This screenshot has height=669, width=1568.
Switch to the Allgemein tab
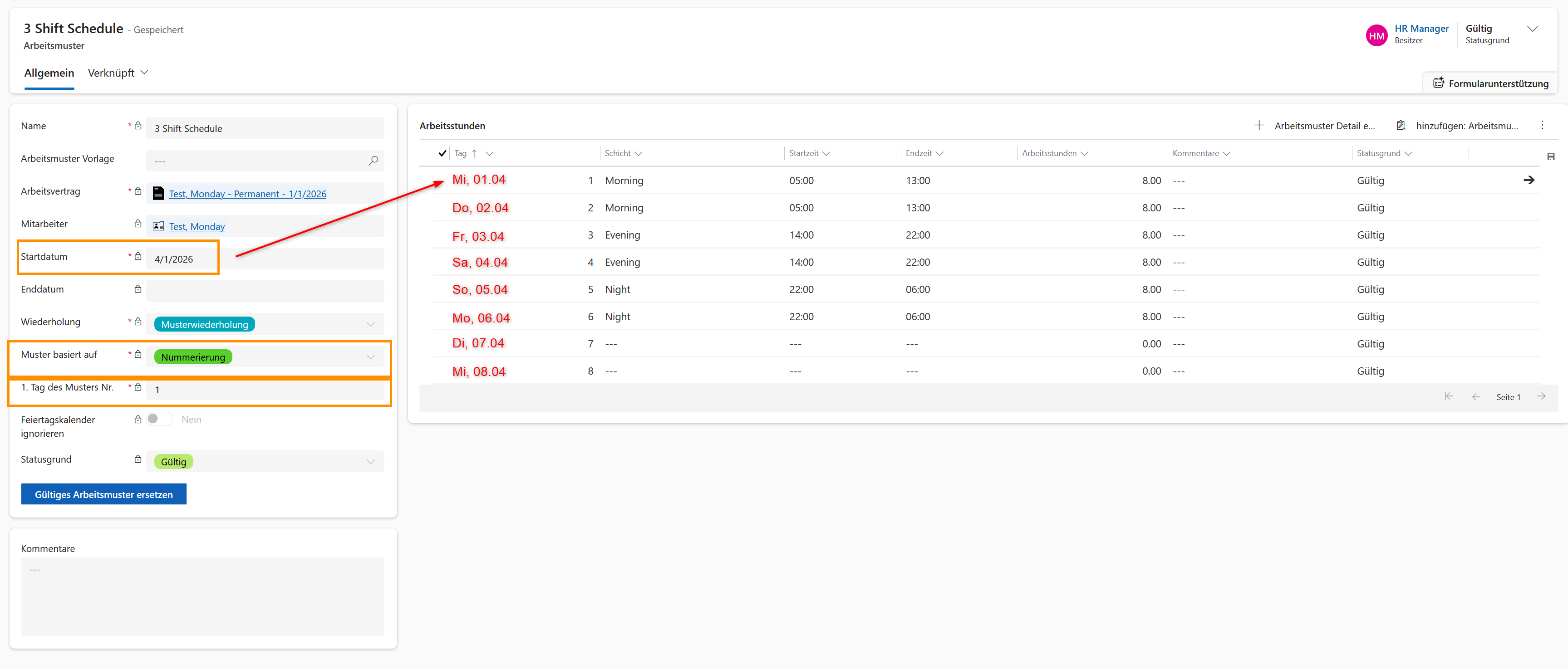coord(49,73)
